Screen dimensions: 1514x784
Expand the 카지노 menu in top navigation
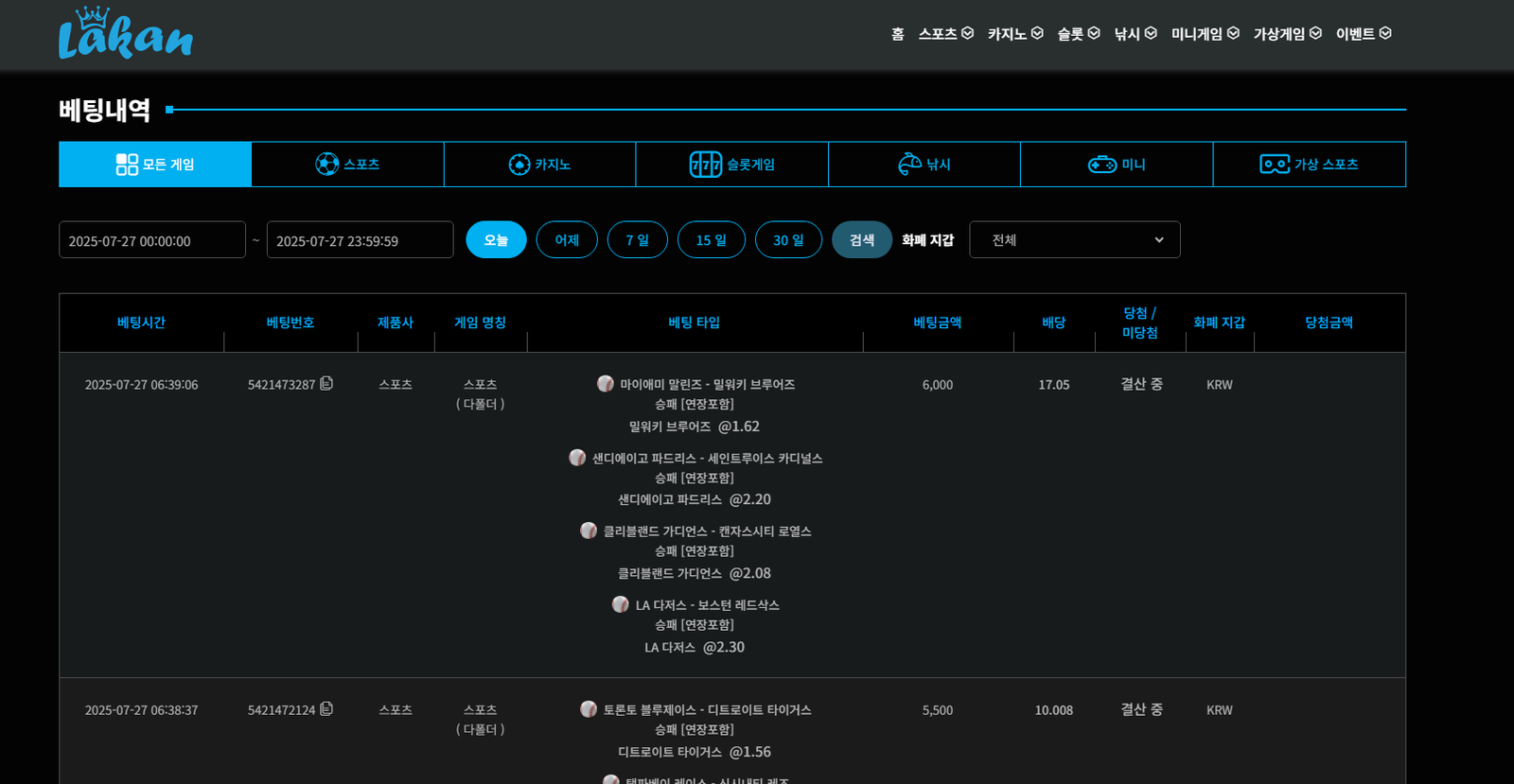tap(1014, 34)
